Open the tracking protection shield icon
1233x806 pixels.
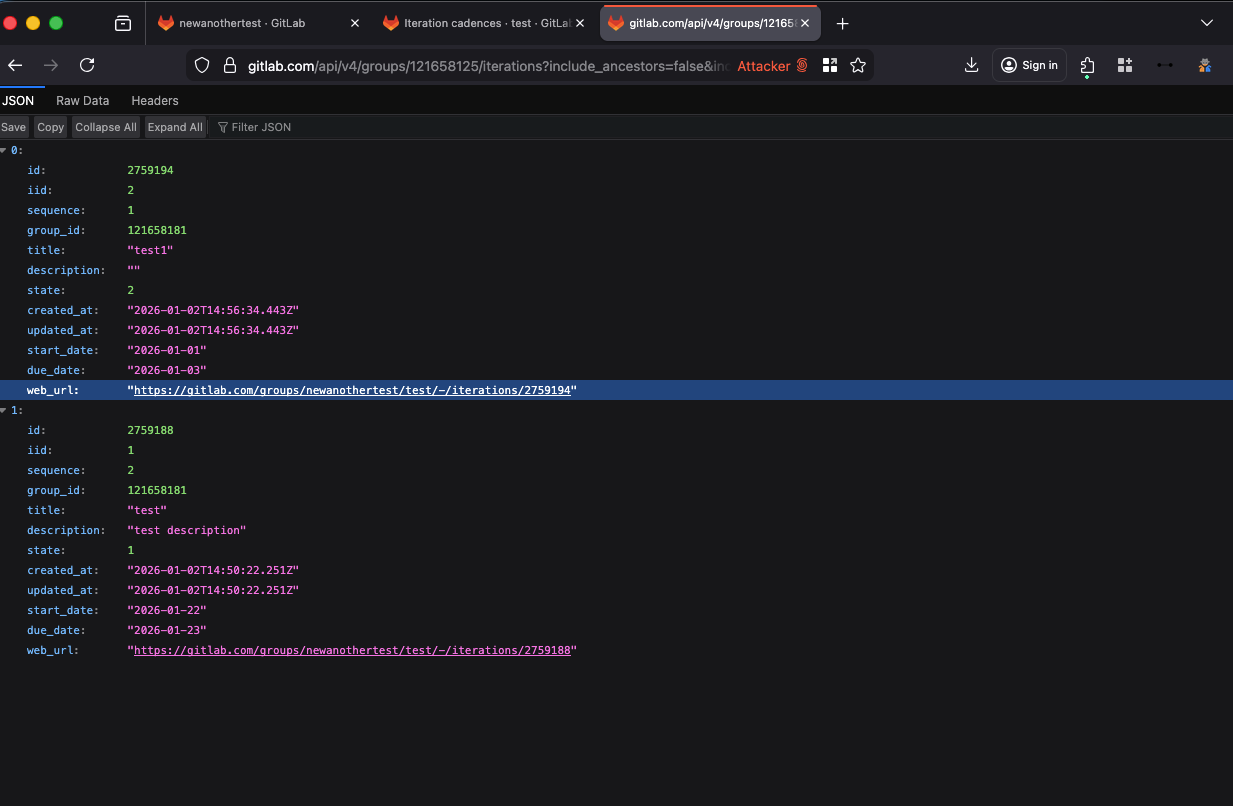click(202, 65)
